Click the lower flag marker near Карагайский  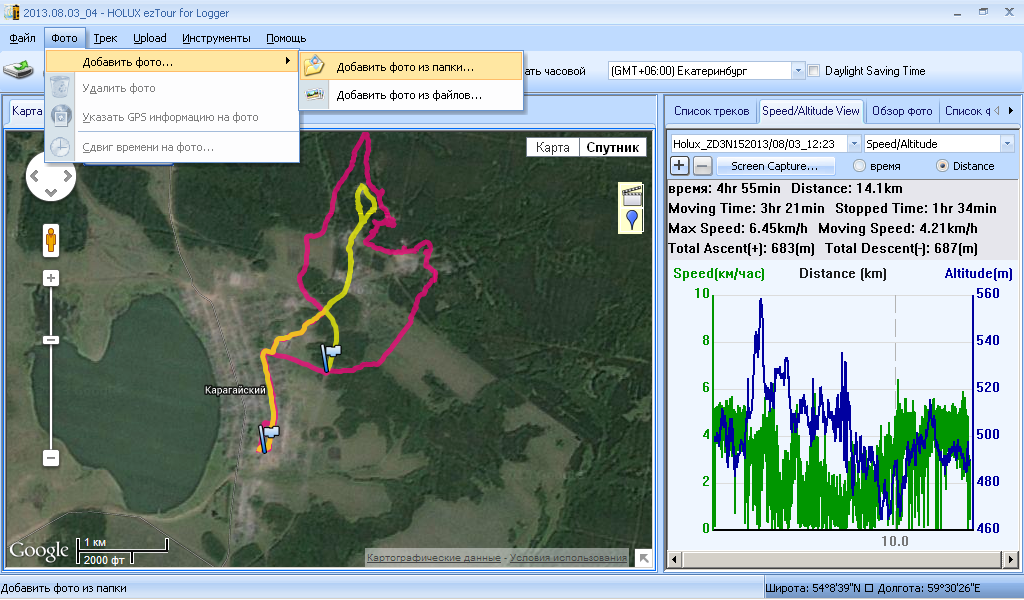(268, 438)
